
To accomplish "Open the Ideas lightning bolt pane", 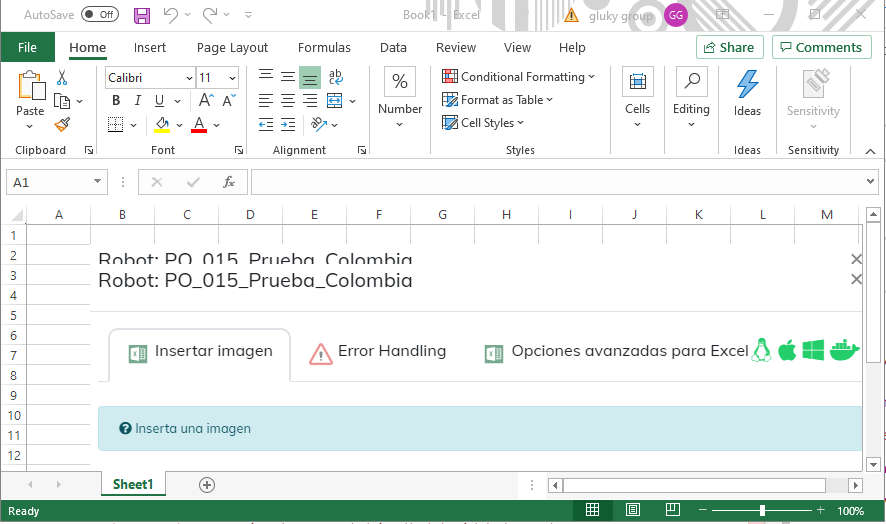I will point(747,93).
